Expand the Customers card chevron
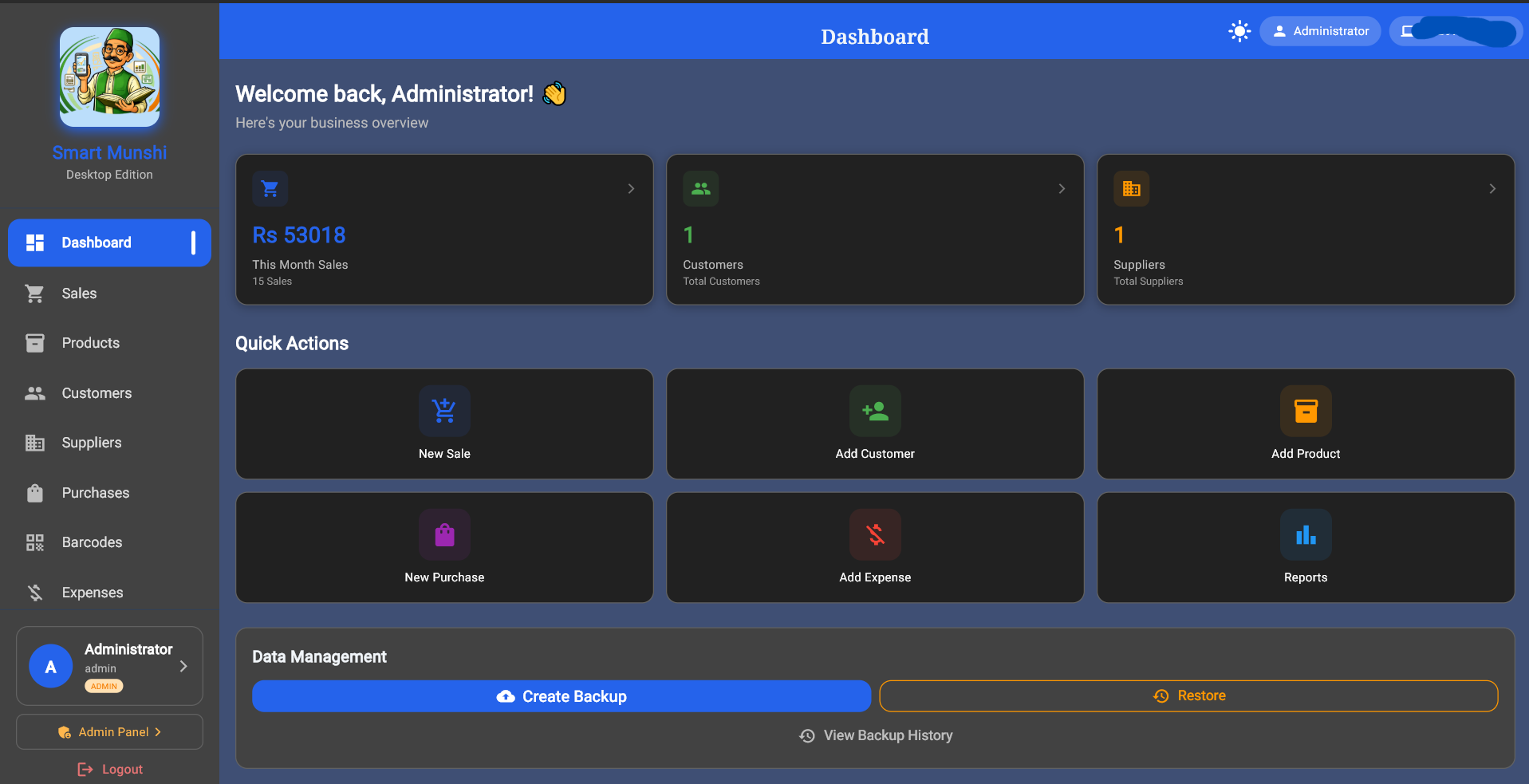Screen dimensions: 1529x784 pos(1062,189)
